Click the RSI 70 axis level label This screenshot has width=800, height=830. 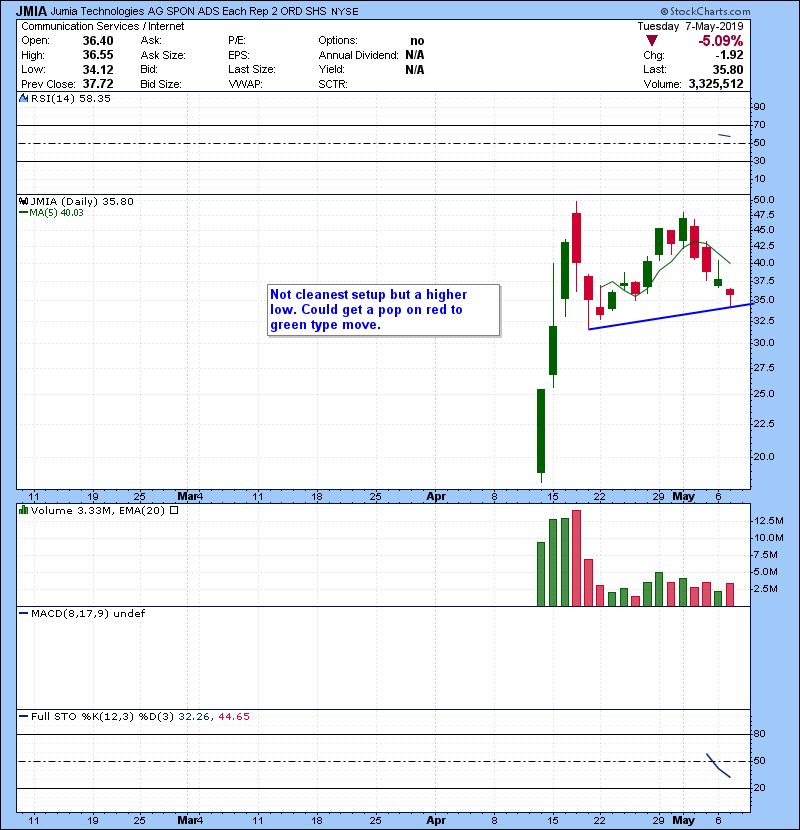(759, 125)
